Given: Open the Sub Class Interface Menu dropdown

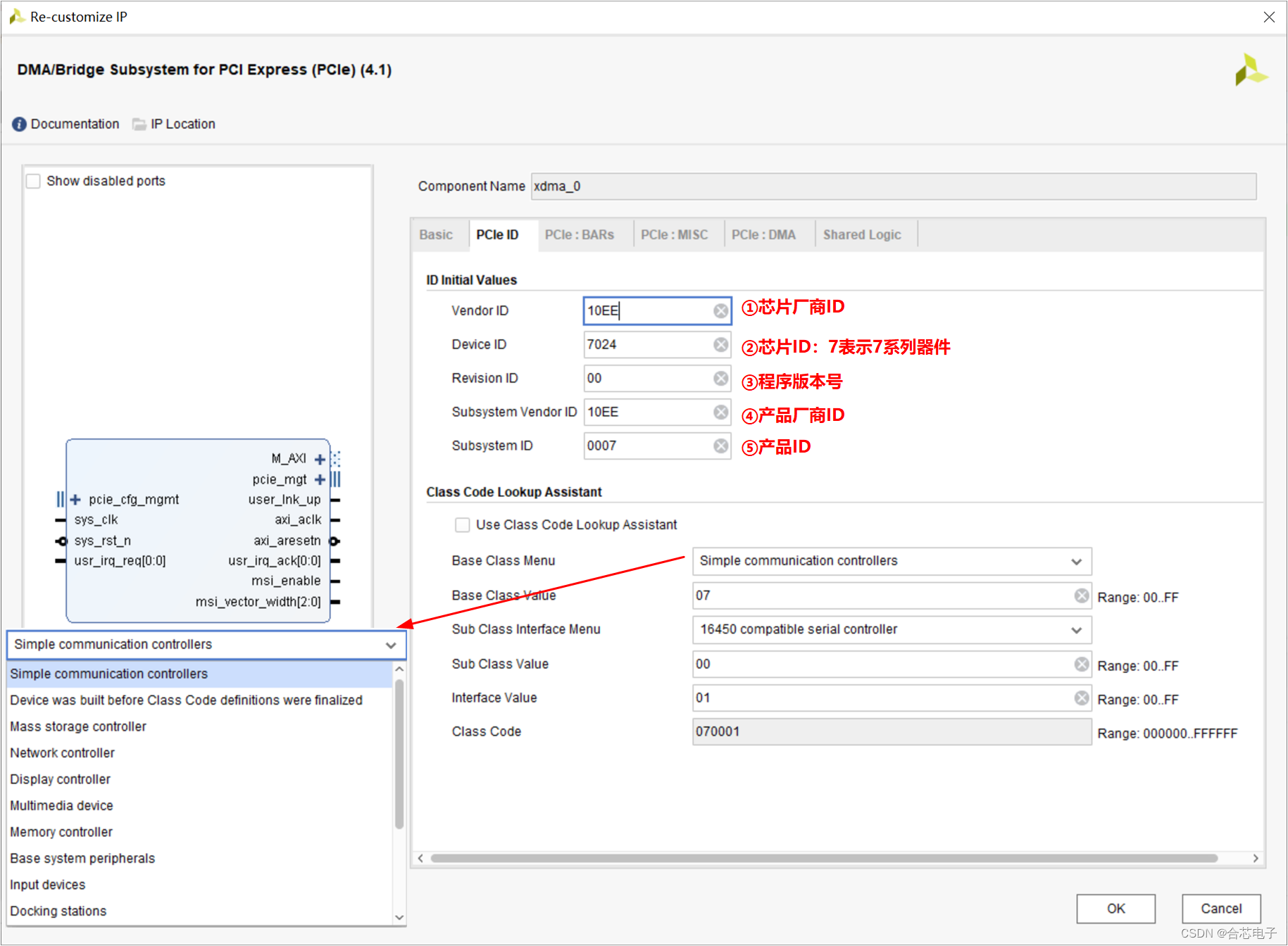Looking at the screenshot, I should coord(892,630).
